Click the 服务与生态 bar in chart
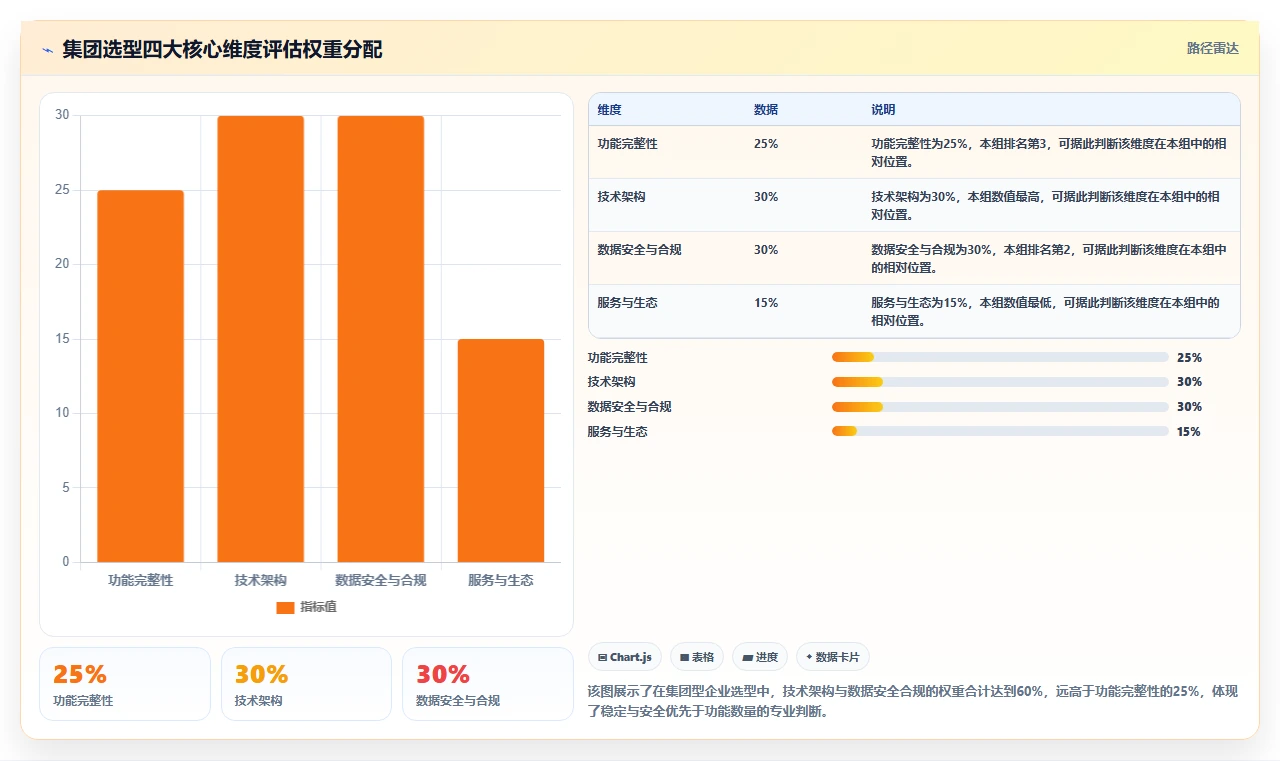 (501, 451)
